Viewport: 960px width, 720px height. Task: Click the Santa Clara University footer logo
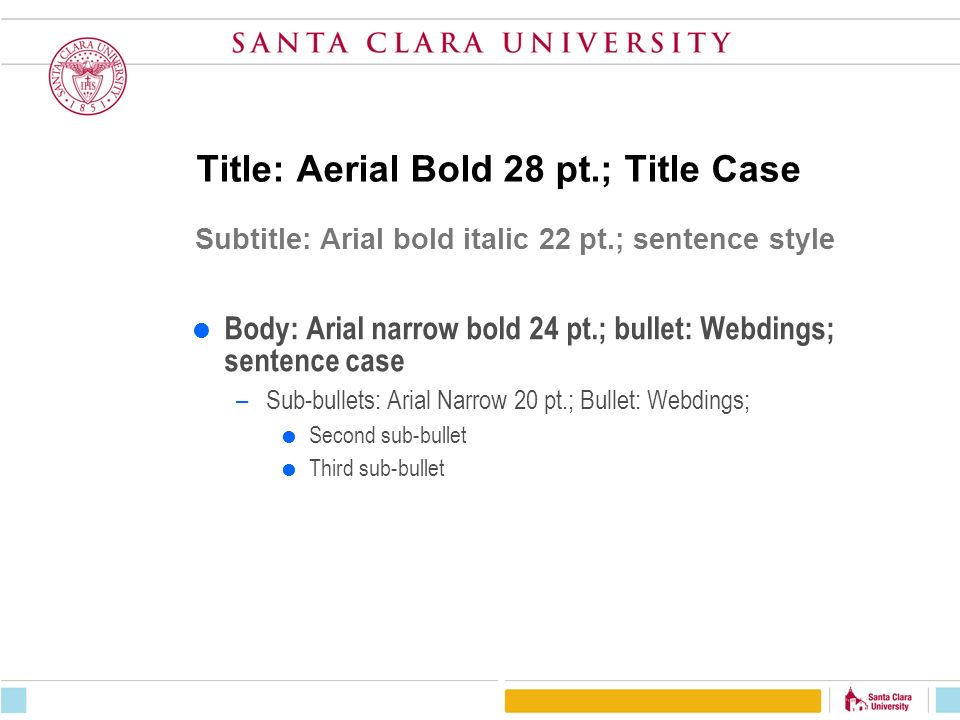tap(878, 700)
